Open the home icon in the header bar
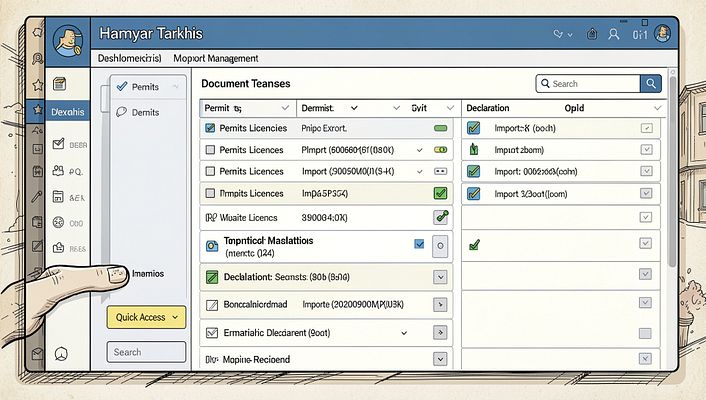 point(592,34)
